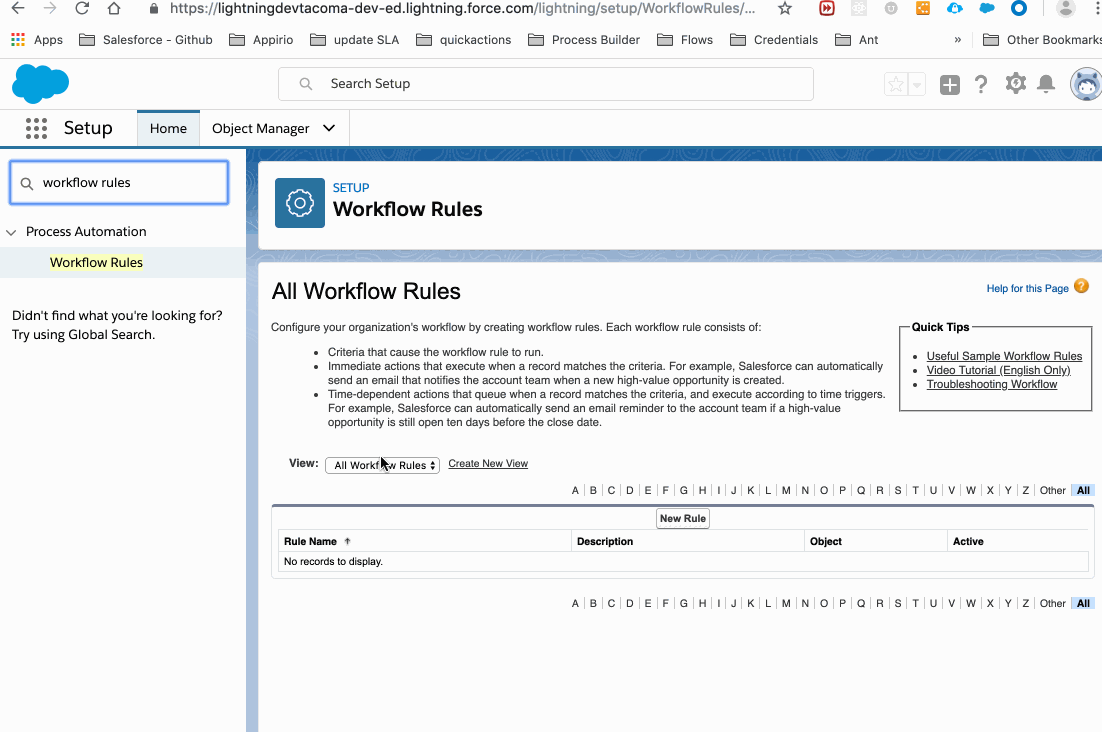Open the Setup gear menu
Screen dimensions: 1102x732
click(1015, 84)
